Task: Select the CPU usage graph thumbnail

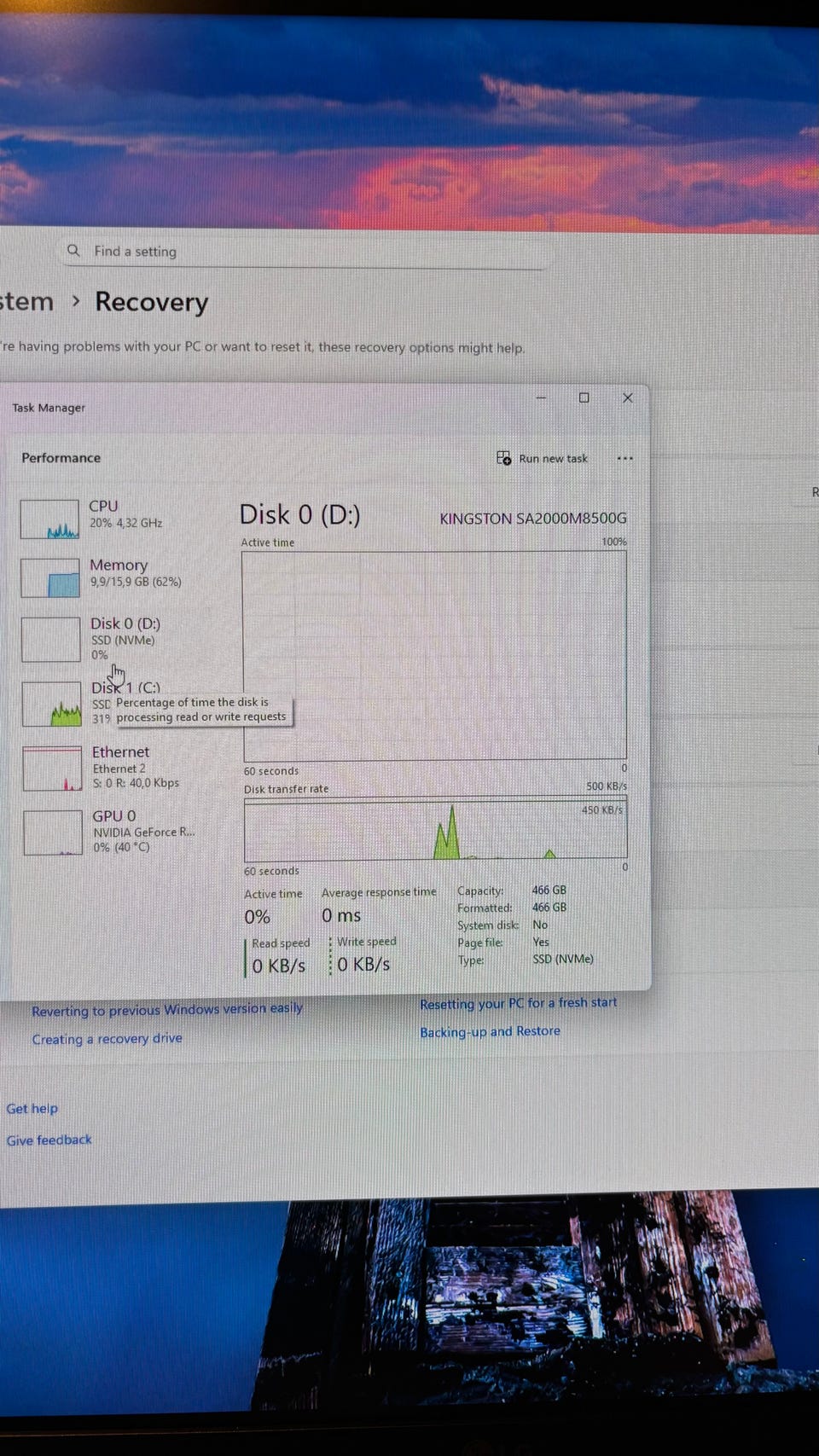Action: pyautogui.click(x=49, y=519)
